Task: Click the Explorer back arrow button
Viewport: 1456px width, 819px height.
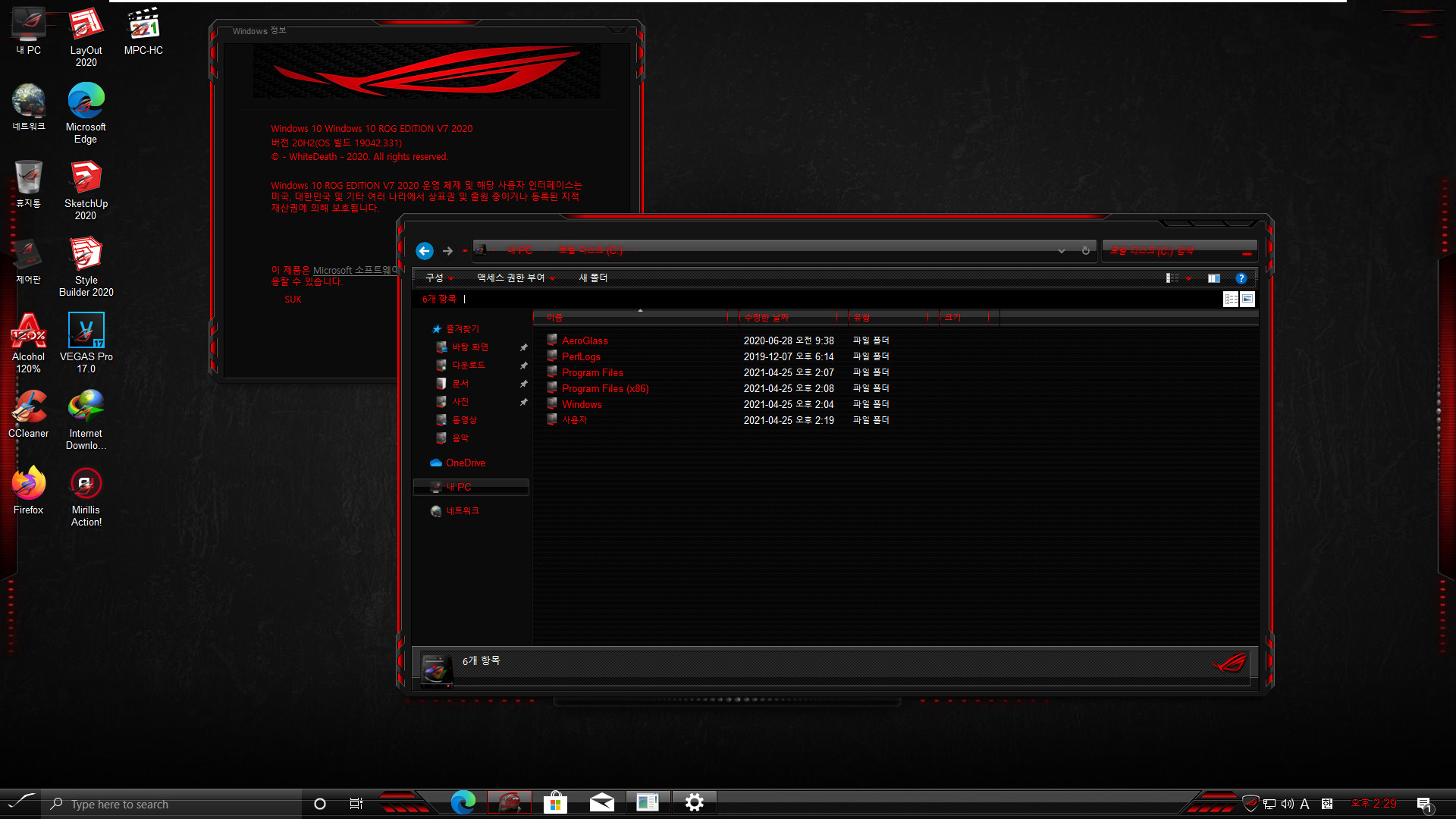Action: coord(425,251)
